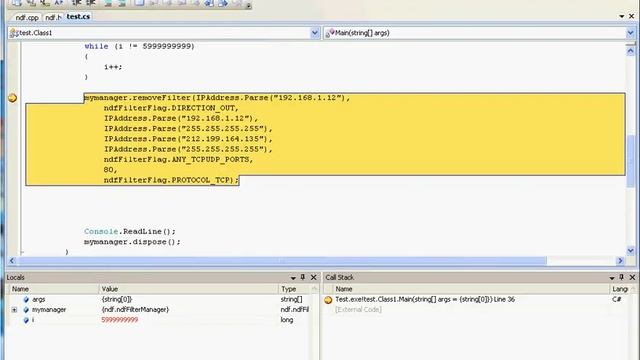Click the {ndf.ndfFilterManager} value cell
Screen dimensions: 640x360
point(135,310)
